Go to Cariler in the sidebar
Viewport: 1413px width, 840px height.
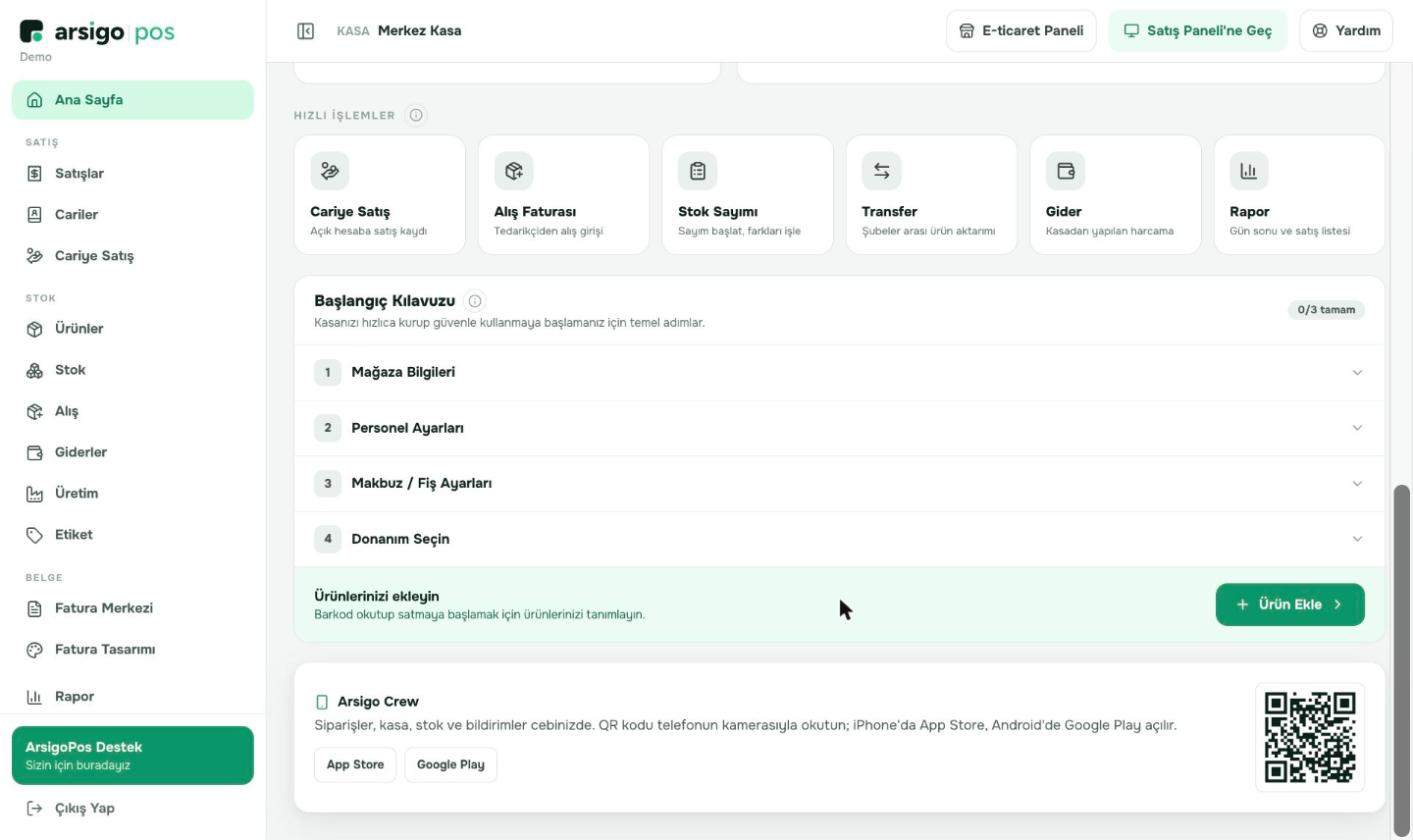tap(133, 215)
